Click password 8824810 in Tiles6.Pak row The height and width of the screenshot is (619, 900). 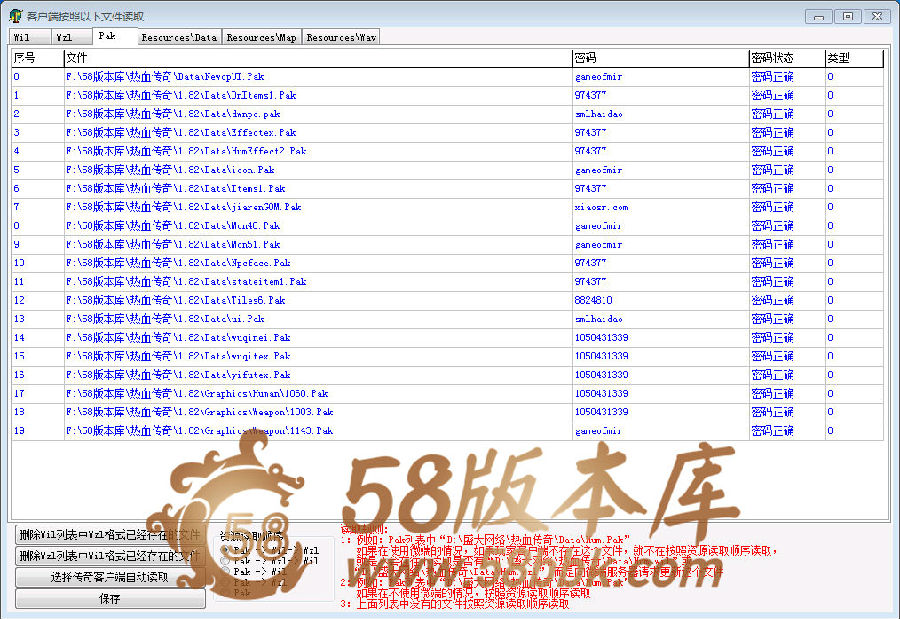click(x=593, y=300)
